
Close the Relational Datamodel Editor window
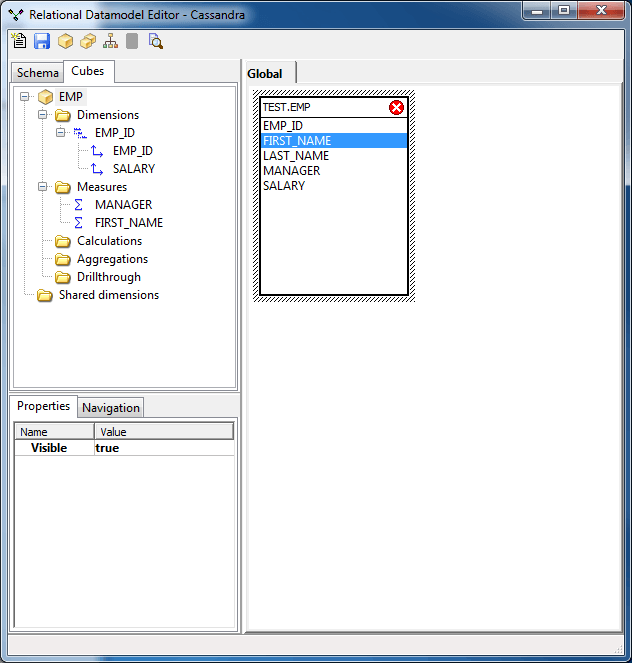pos(601,11)
